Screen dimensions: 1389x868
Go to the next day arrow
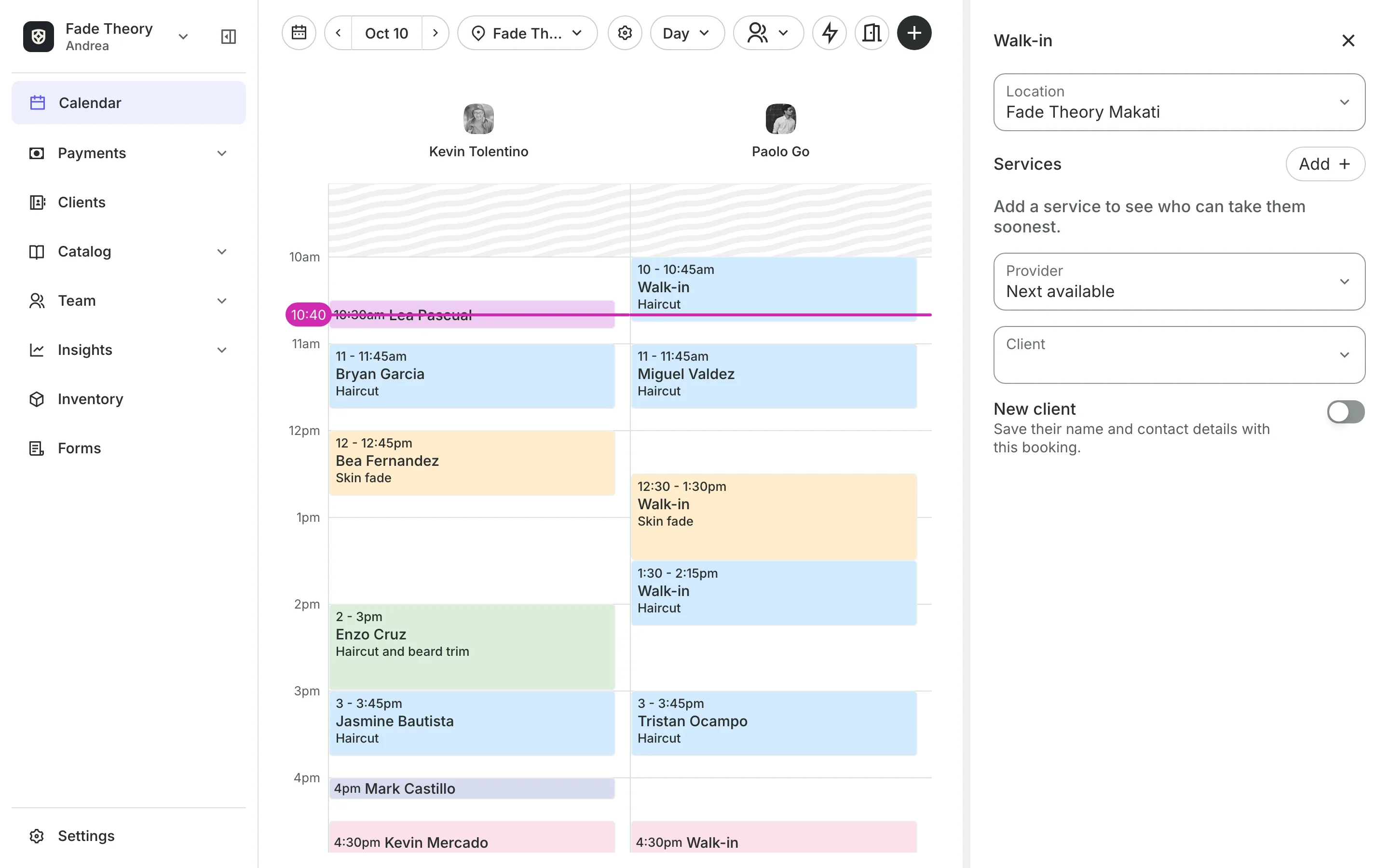click(435, 33)
